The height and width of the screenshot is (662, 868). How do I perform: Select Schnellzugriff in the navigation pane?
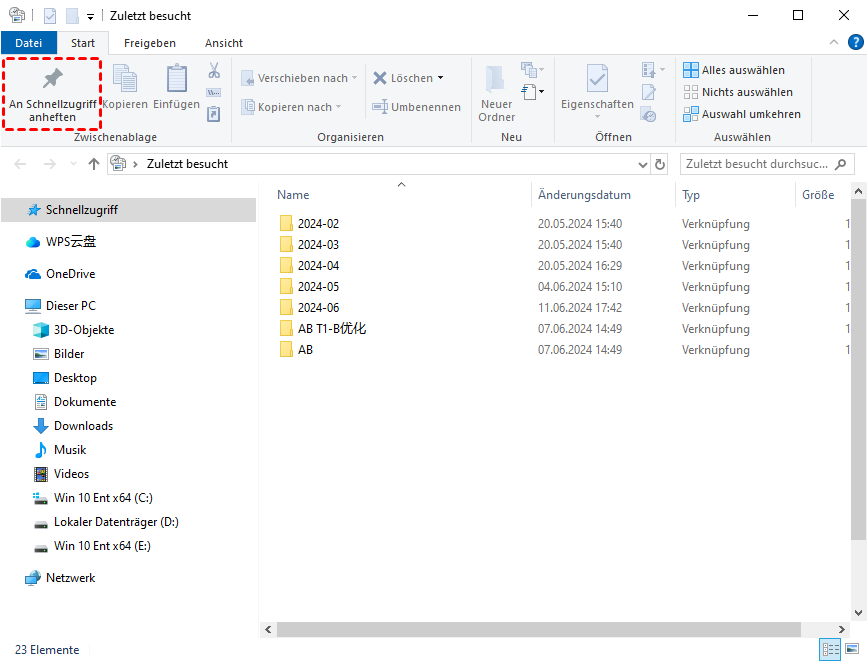pos(128,210)
